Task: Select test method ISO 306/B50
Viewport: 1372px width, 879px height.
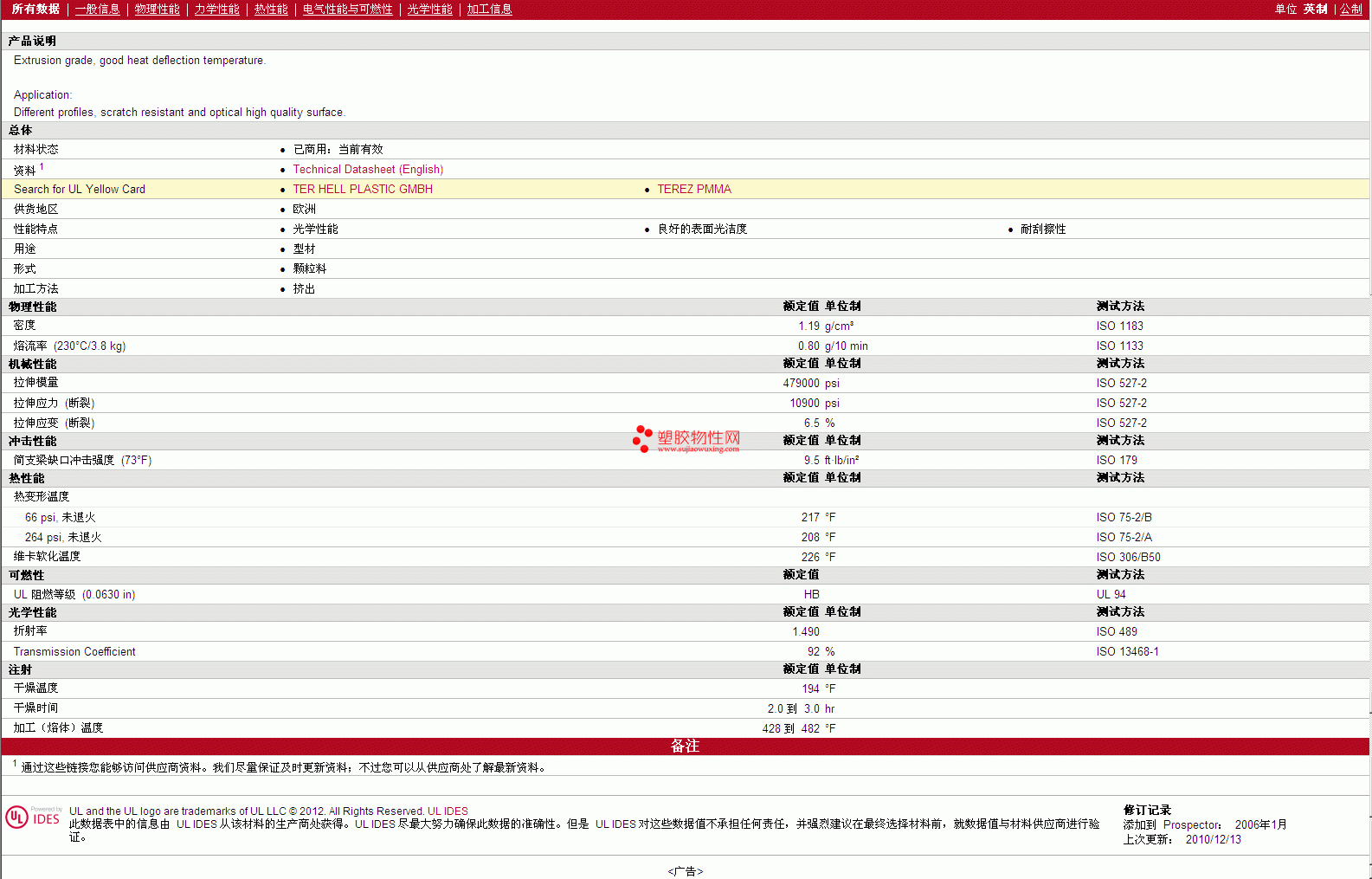Action: pyautogui.click(x=1129, y=557)
